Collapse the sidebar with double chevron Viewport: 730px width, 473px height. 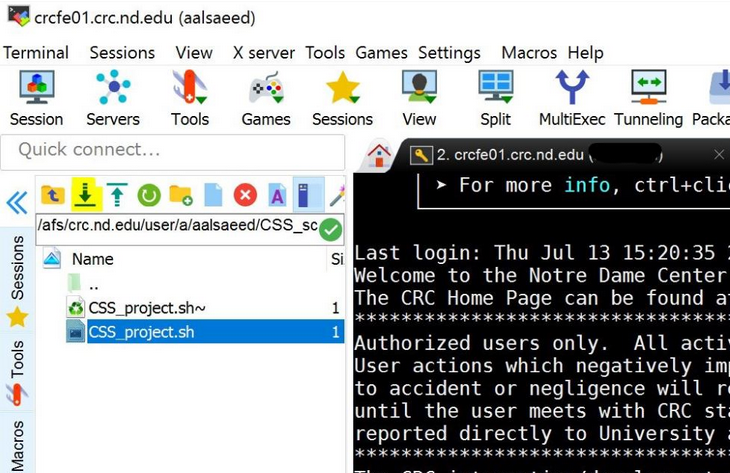tap(17, 203)
